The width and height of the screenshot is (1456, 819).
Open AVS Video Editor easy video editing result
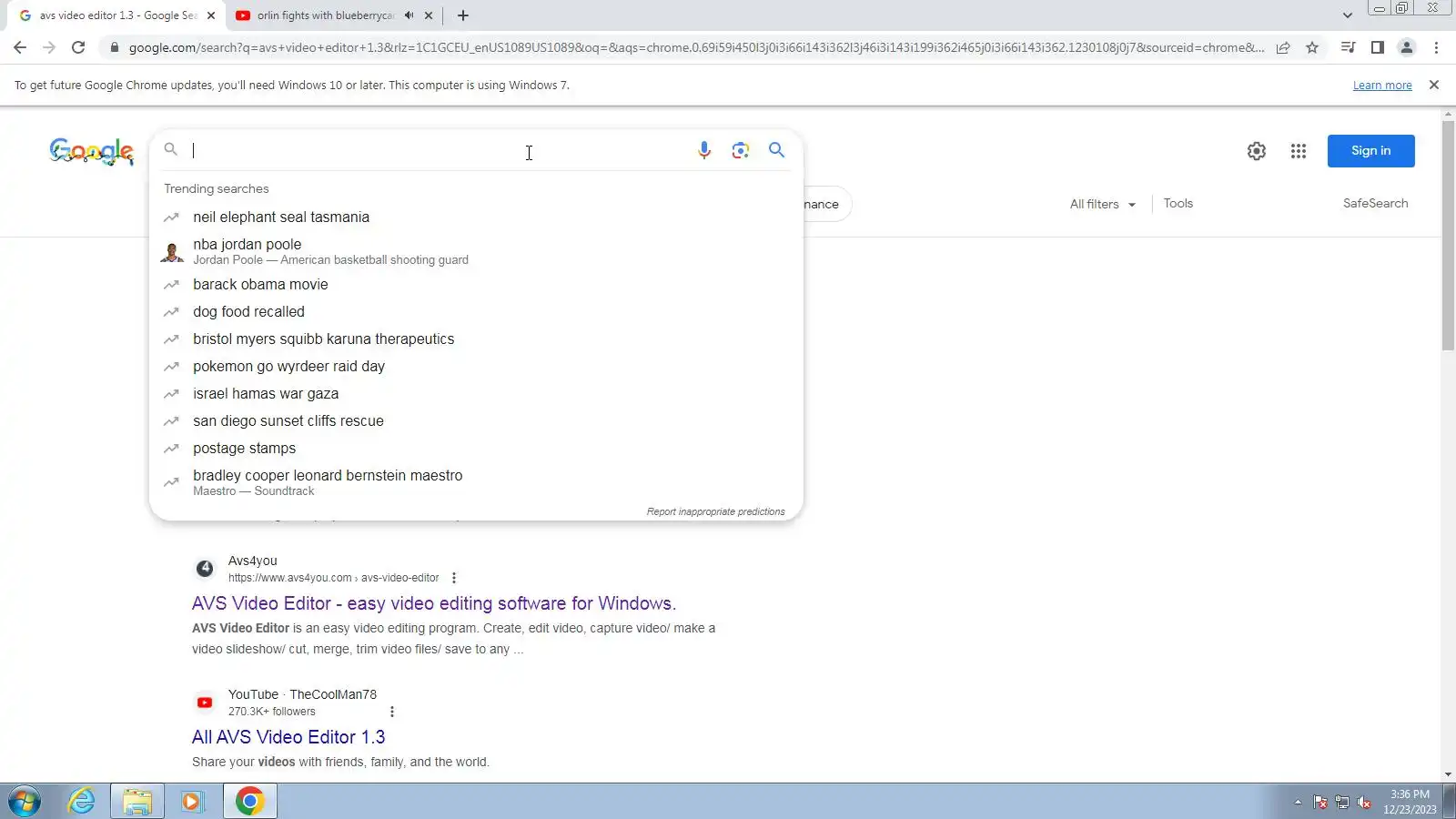(x=434, y=603)
